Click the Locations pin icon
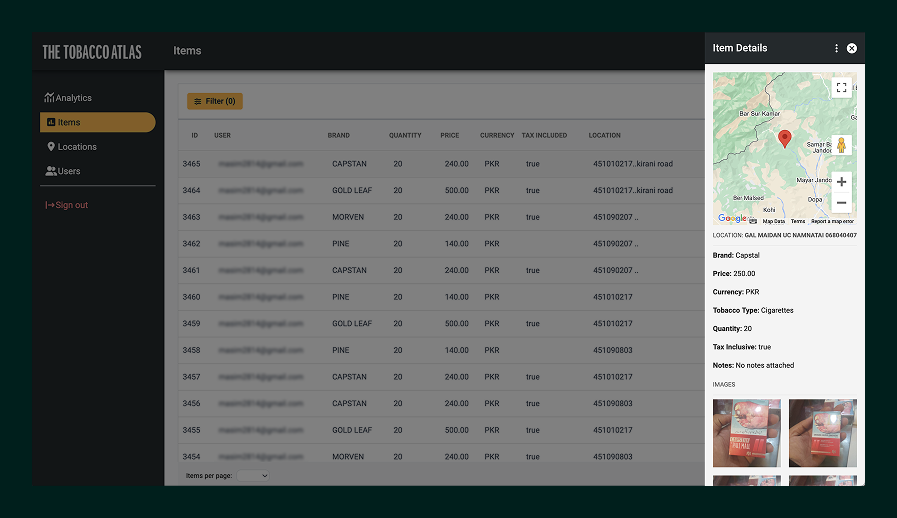 [x=51, y=147]
